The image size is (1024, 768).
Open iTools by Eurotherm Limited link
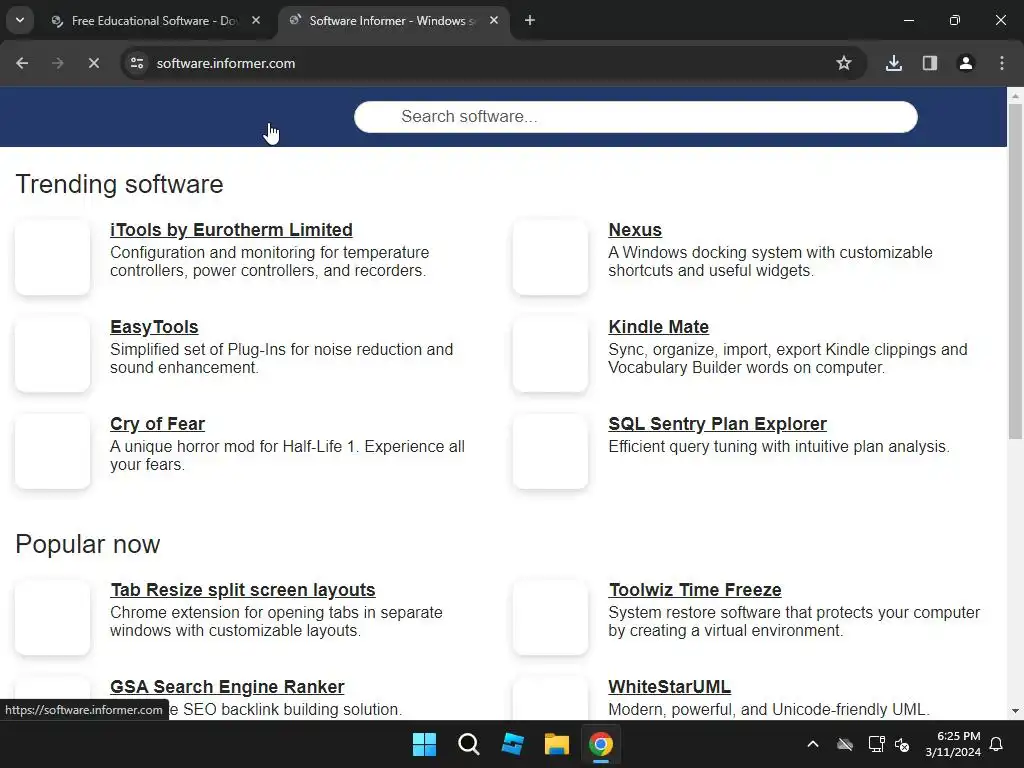(231, 230)
